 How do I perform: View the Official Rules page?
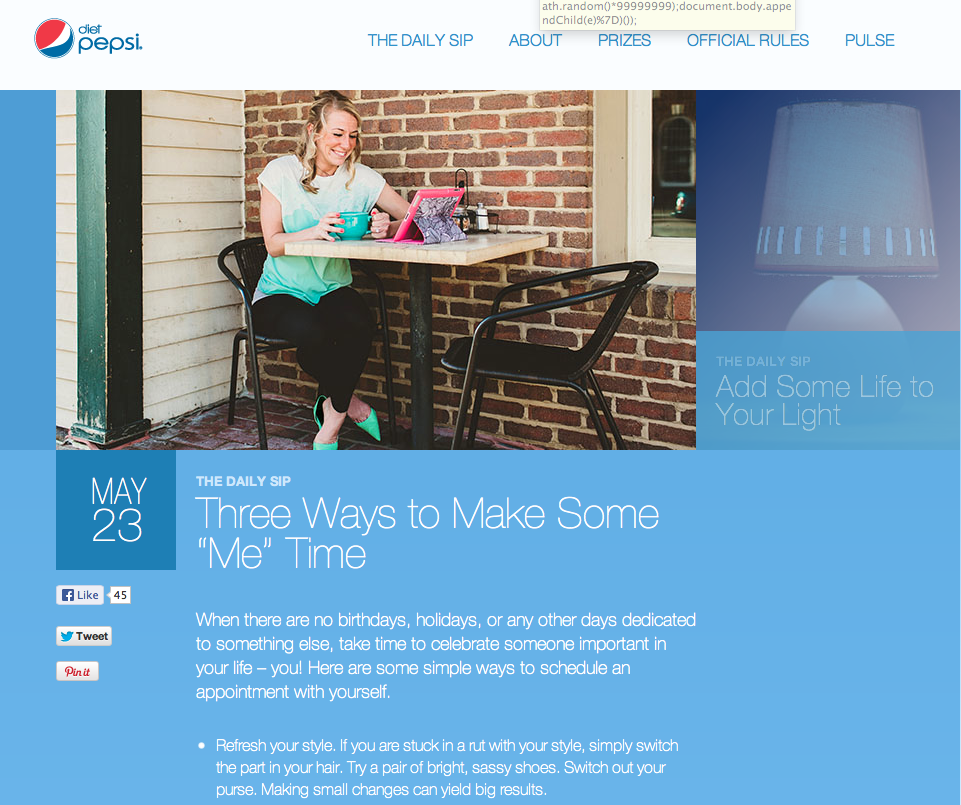tap(748, 40)
